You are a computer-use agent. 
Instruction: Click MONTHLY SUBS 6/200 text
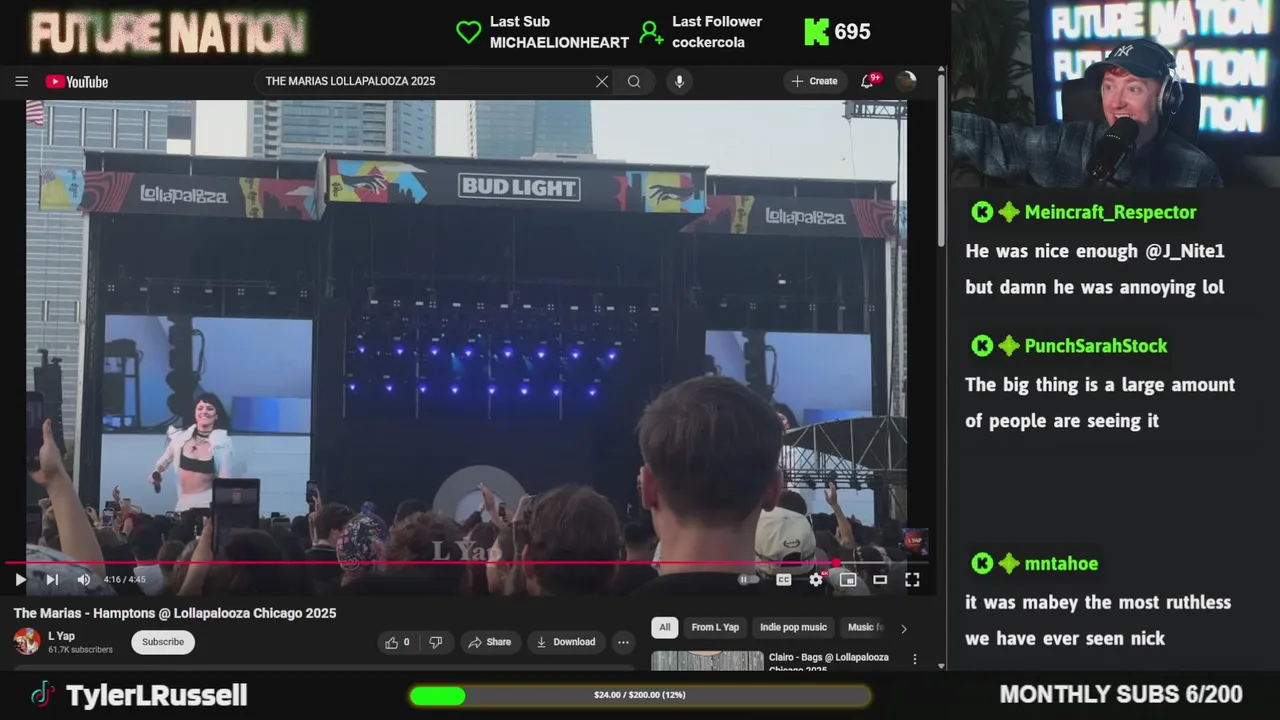point(1121,694)
